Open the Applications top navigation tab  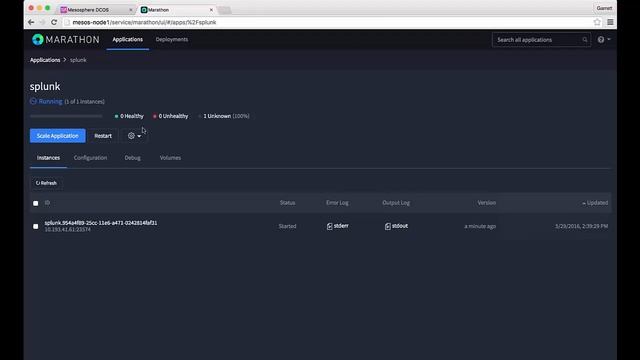point(128,40)
